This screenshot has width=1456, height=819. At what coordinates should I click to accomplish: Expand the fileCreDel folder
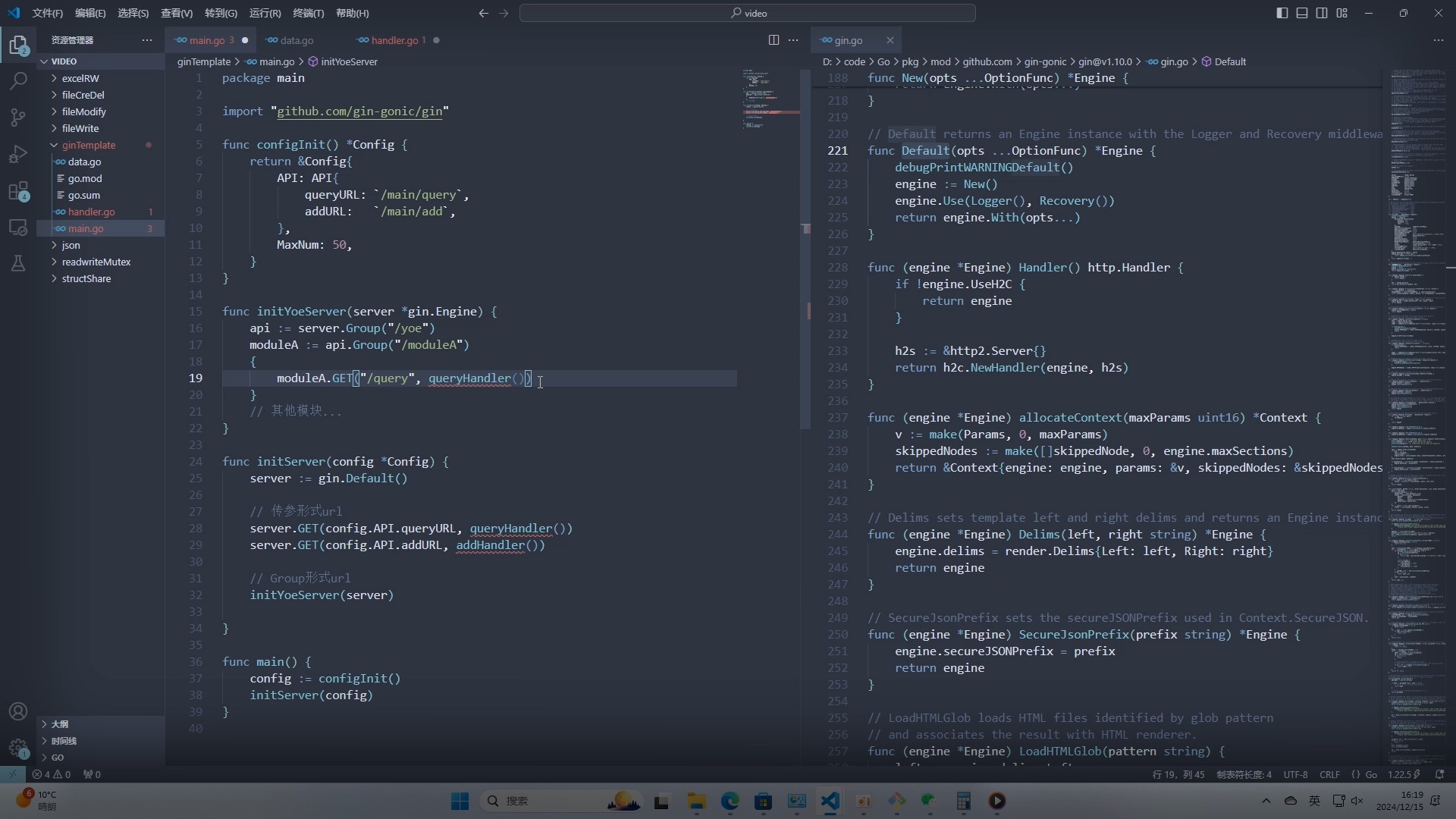(101, 95)
